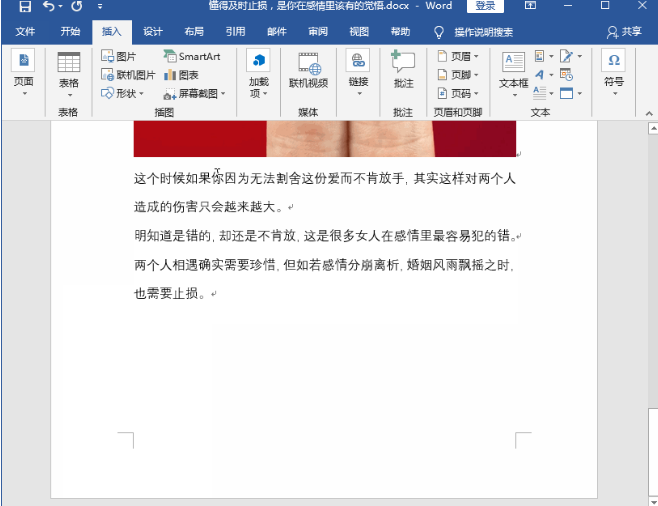Image resolution: width=658 pixels, height=506 pixels.
Task: Open the 文件 File tab
Action: [x=25, y=31]
